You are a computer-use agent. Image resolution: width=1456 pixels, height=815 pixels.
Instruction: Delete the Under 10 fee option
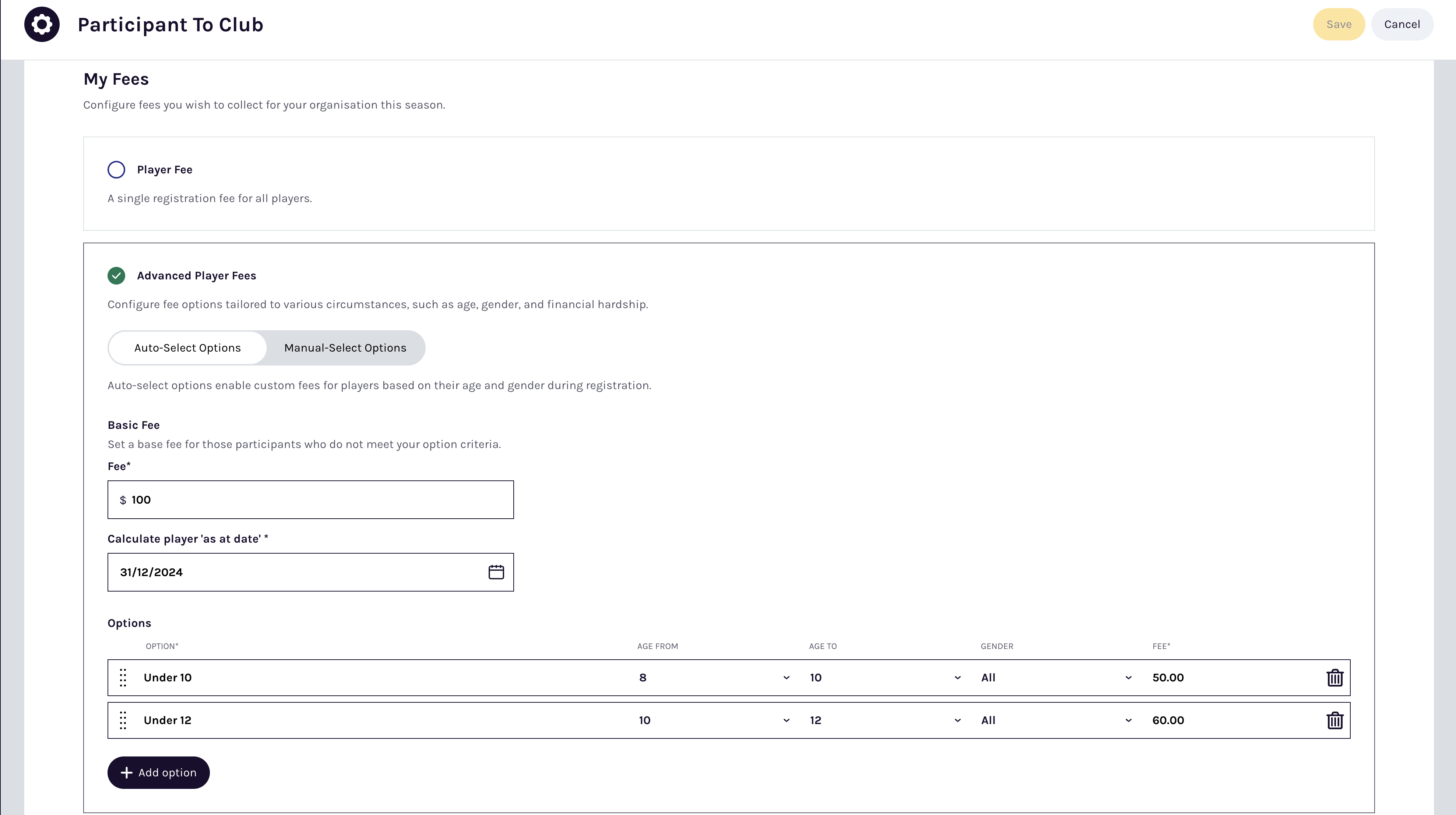pos(1334,678)
